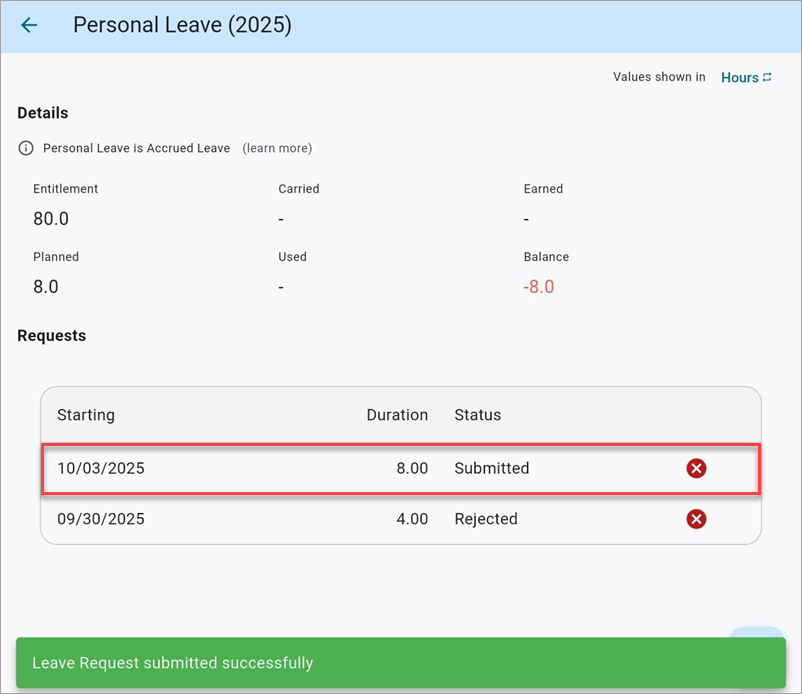802x694 pixels.
Task: Toggle the Hours unit switcher
Action: (x=746, y=77)
